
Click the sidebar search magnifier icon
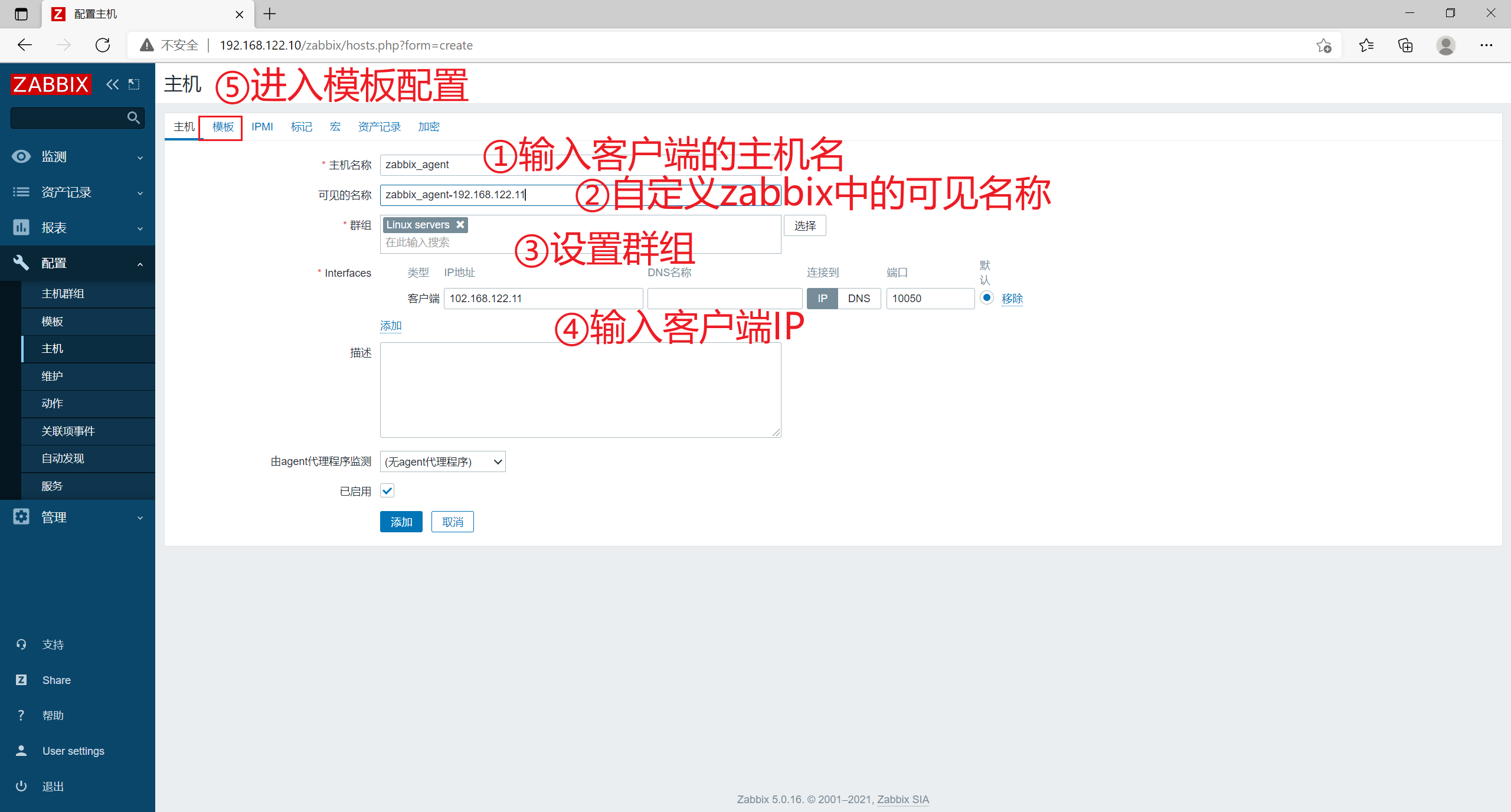134,118
